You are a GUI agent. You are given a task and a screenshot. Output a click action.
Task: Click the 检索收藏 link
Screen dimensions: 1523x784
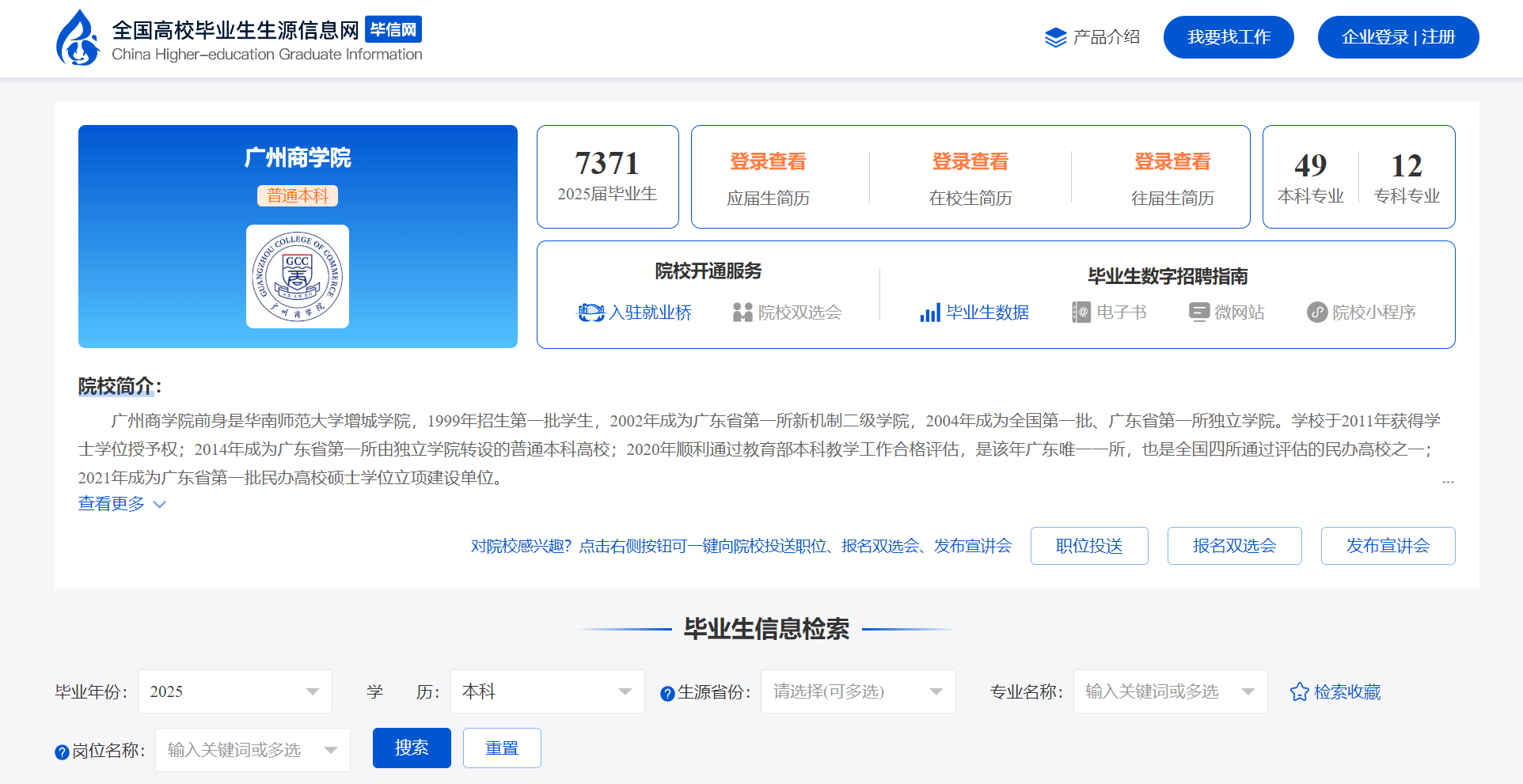[1347, 692]
